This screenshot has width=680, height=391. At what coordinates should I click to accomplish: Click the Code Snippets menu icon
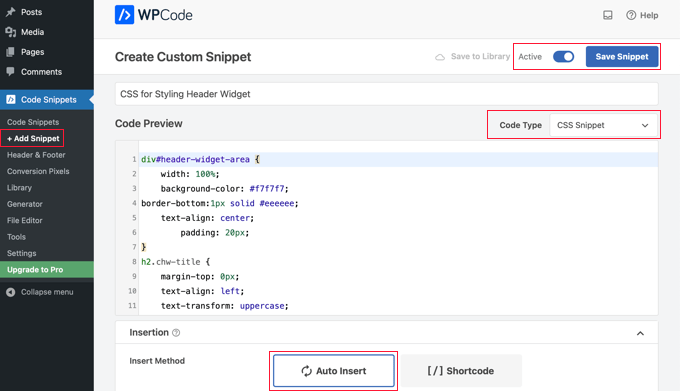pyautogui.click(x=10, y=100)
